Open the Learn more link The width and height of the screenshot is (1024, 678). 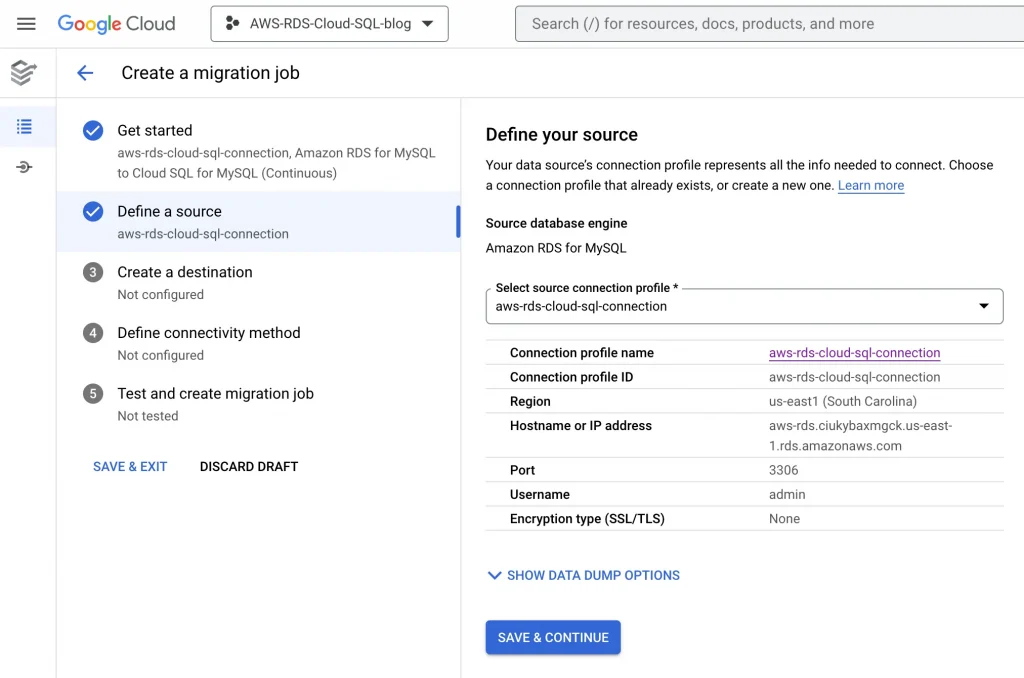[871, 186]
